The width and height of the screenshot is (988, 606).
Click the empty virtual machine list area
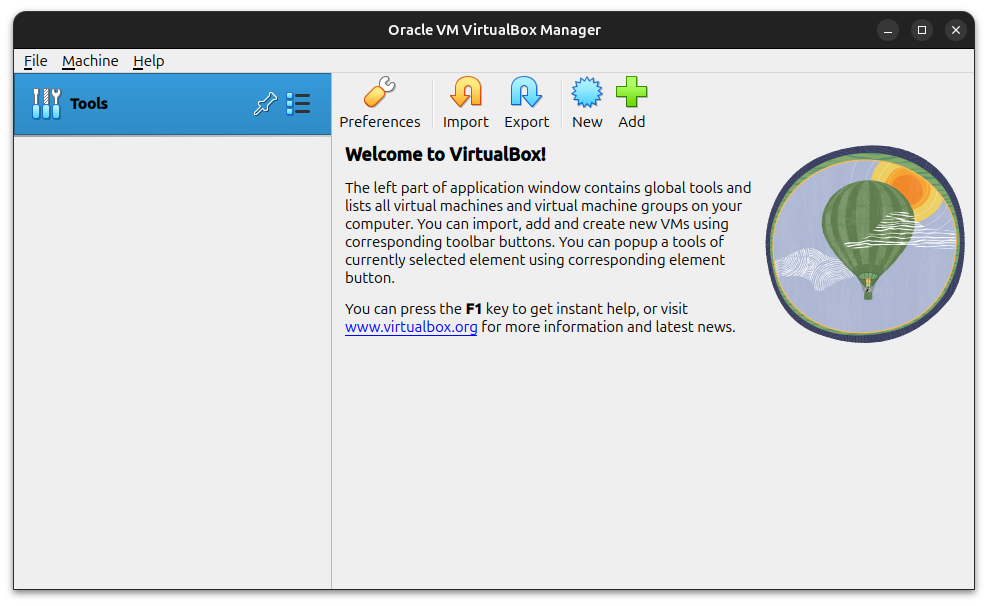pyautogui.click(x=172, y=360)
